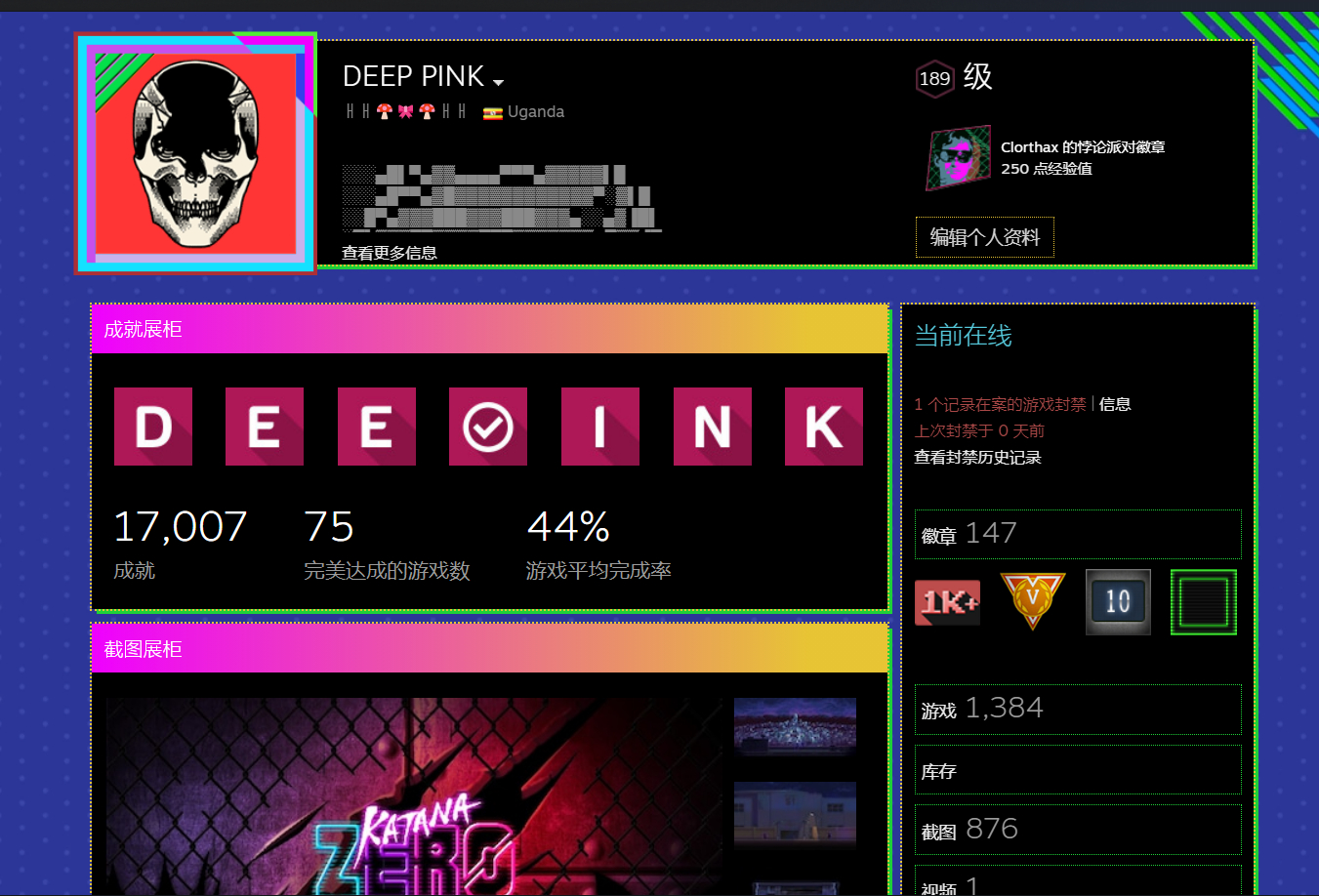This screenshot has height=896, width=1319.
Task: Click the level 189 badge circle
Action: (x=934, y=79)
